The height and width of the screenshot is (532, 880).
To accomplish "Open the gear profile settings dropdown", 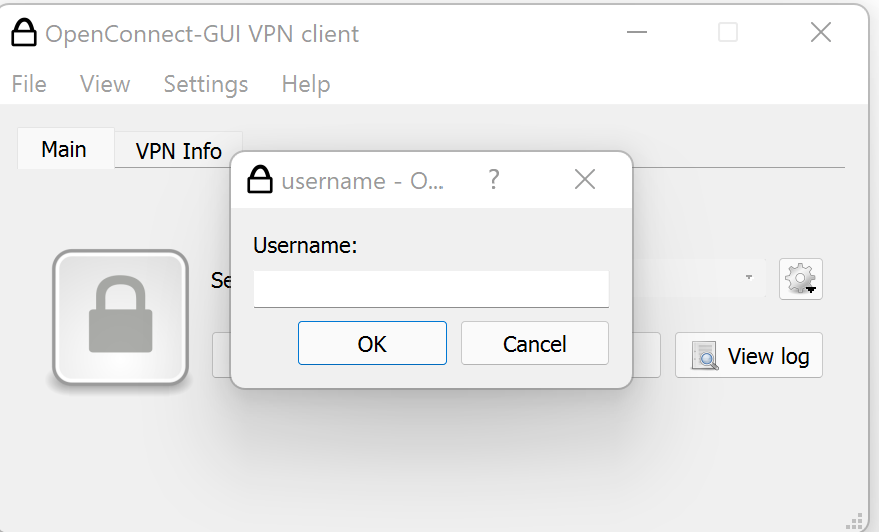I will 801,278.
